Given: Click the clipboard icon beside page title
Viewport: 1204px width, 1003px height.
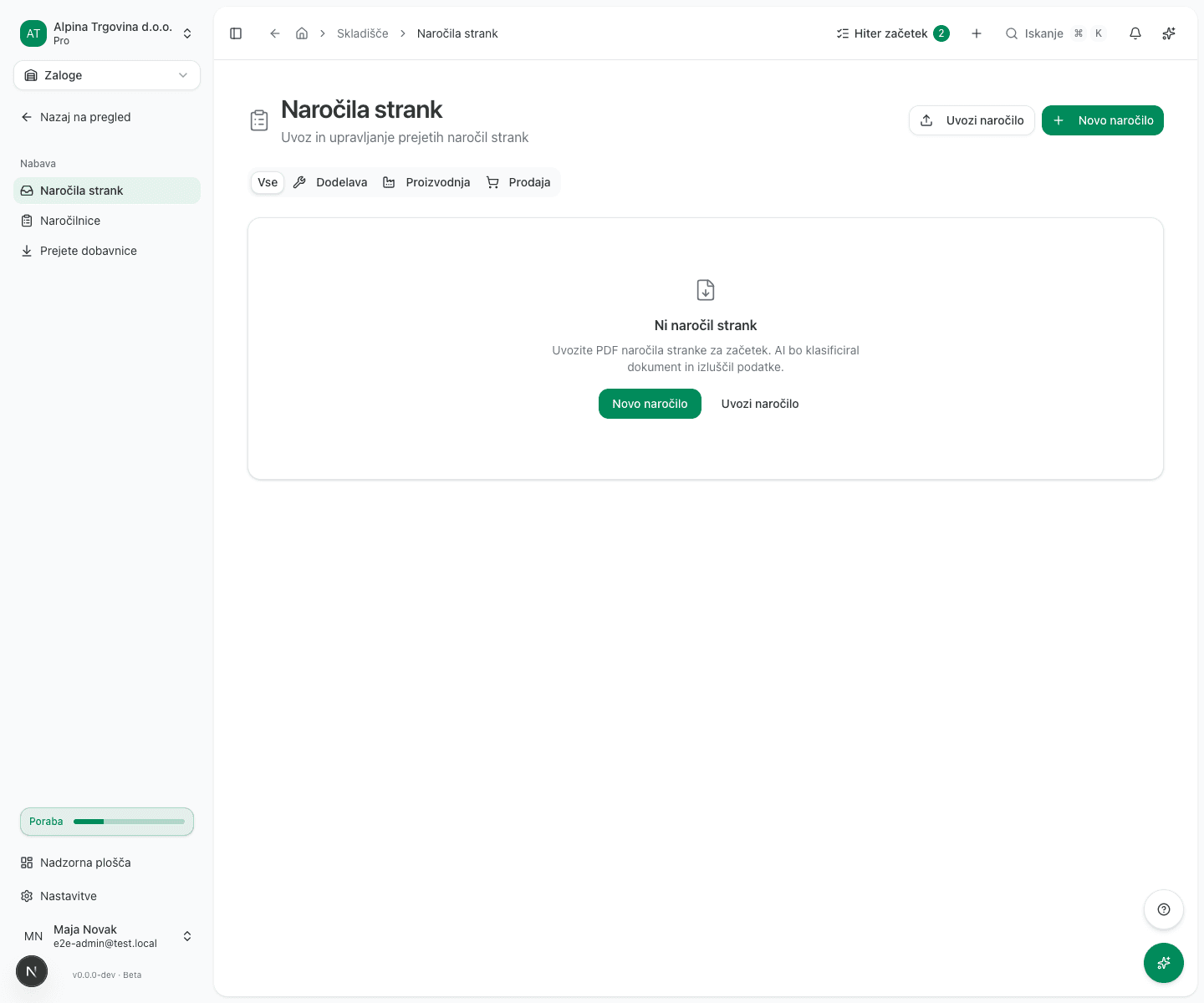Looking at the screenshot, I should point(259,120).
